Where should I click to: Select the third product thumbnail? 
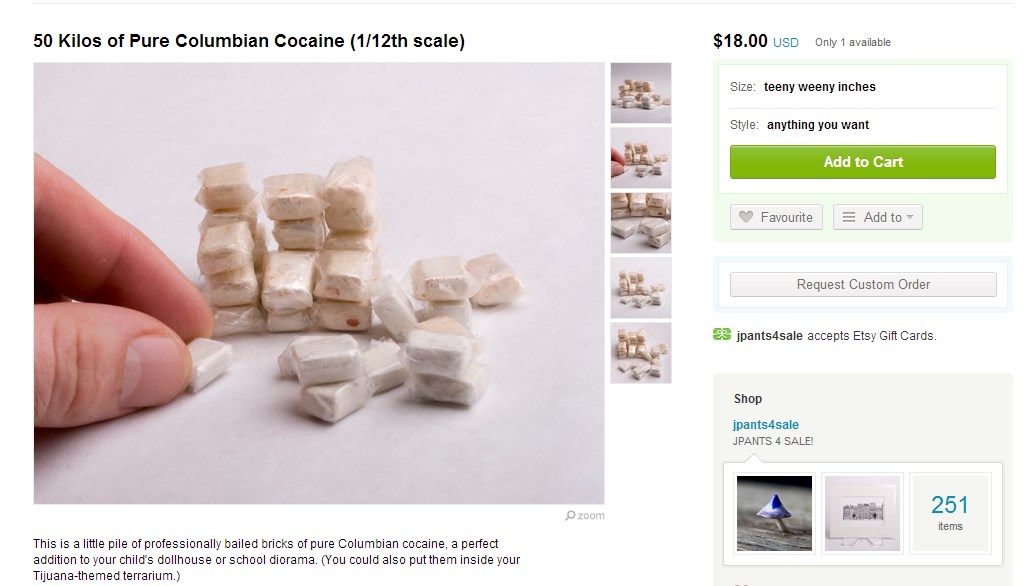641,223
